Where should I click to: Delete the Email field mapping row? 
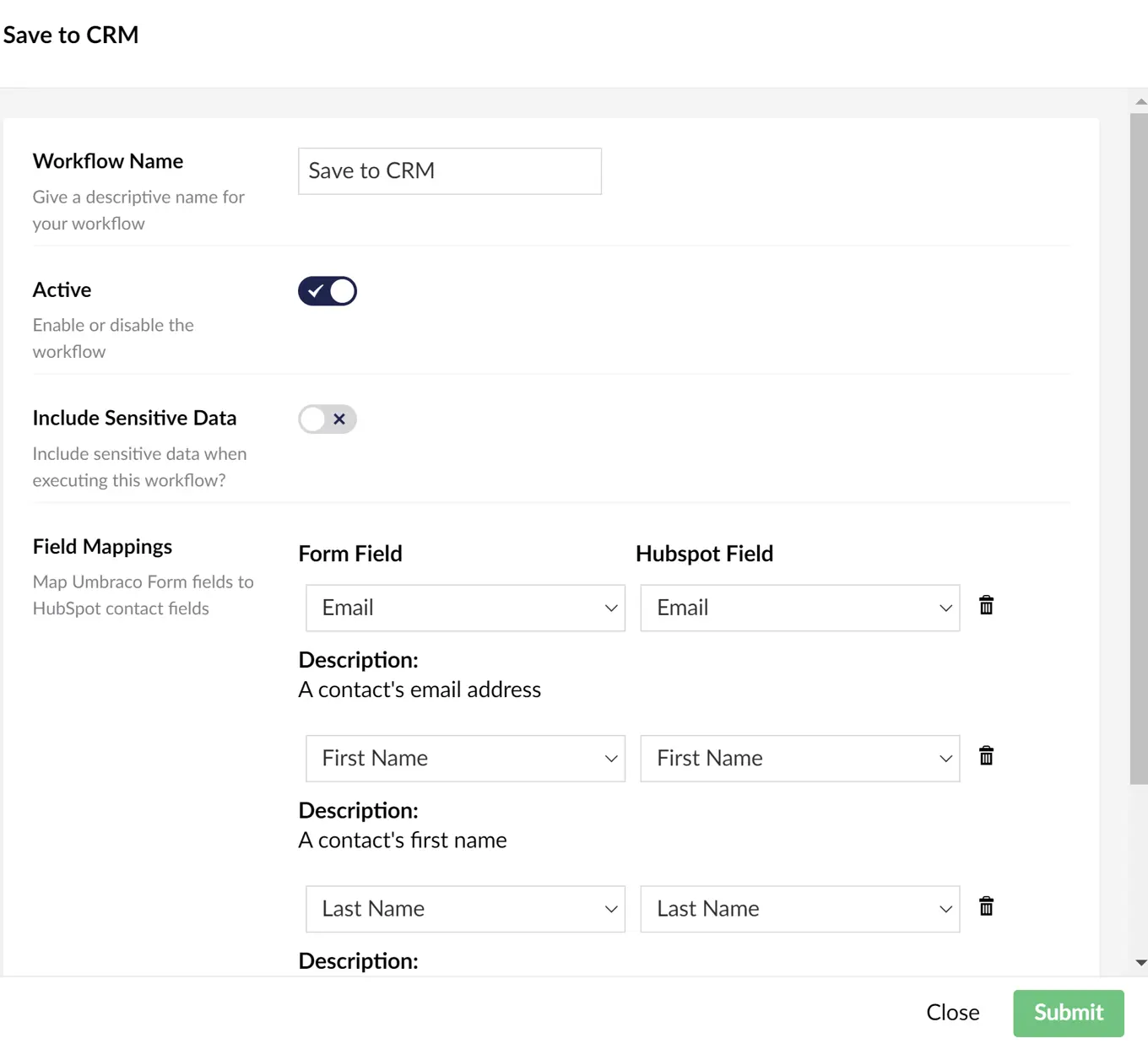point(986,606)
